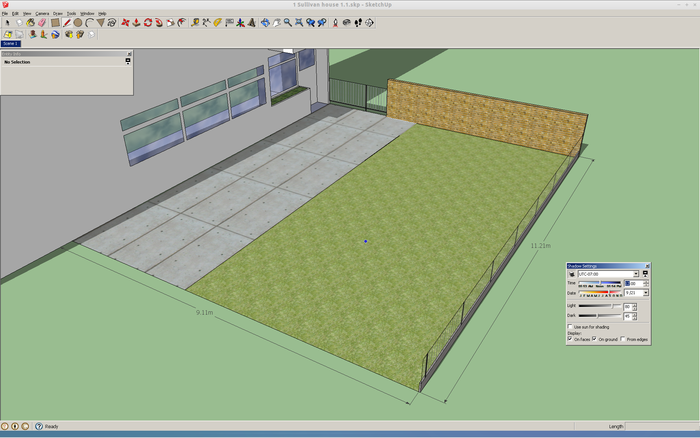
Task: Open the Tools menu
Action: 71,13
